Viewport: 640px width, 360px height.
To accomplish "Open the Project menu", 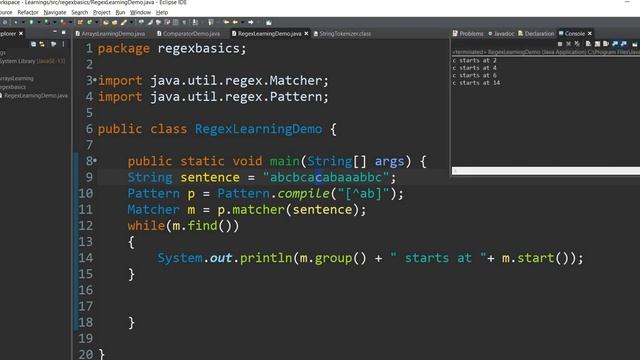I will [x=102, y=12].
